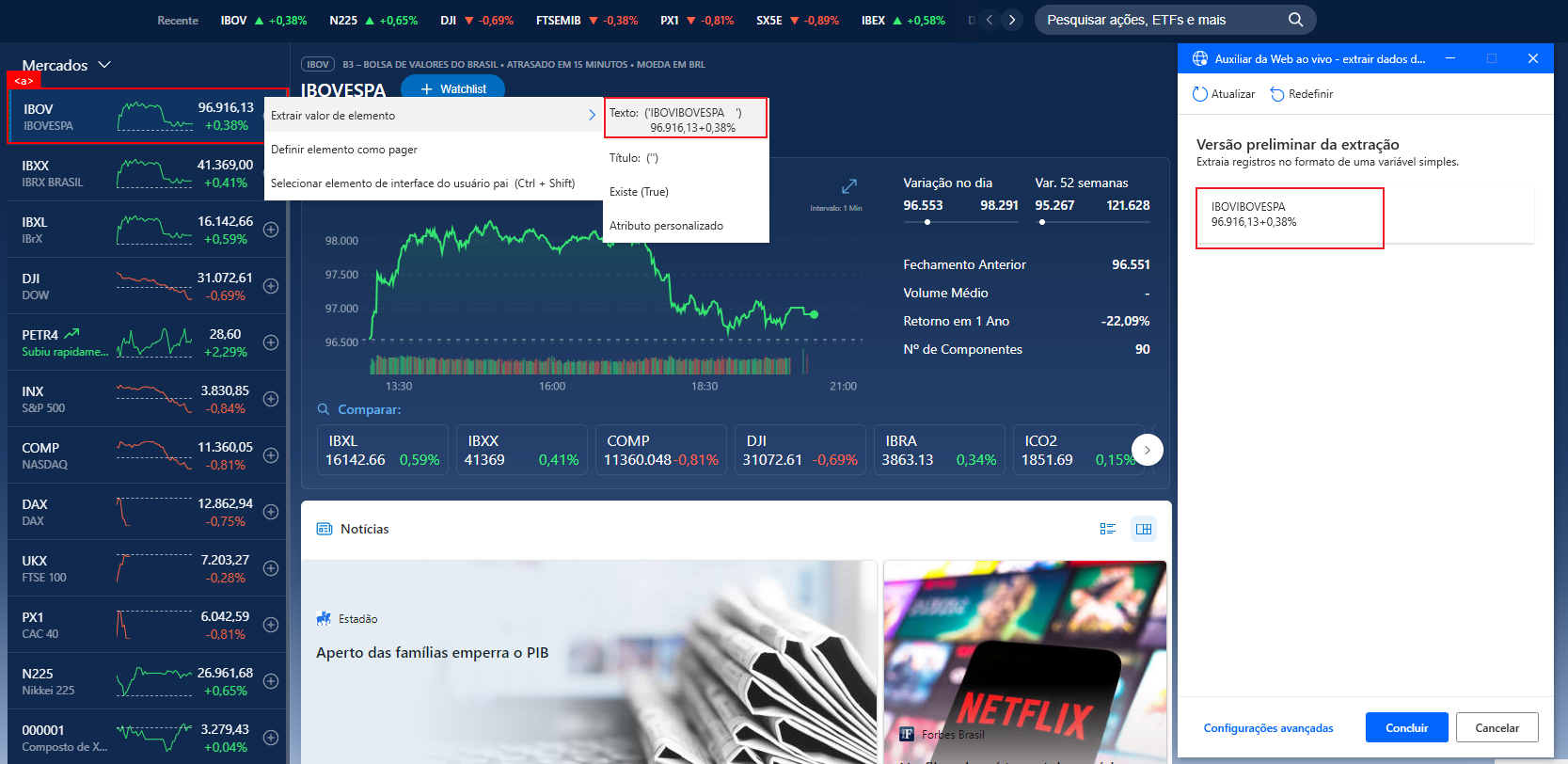
Task: Click the search stocks input field
Action: point(1162,20)
